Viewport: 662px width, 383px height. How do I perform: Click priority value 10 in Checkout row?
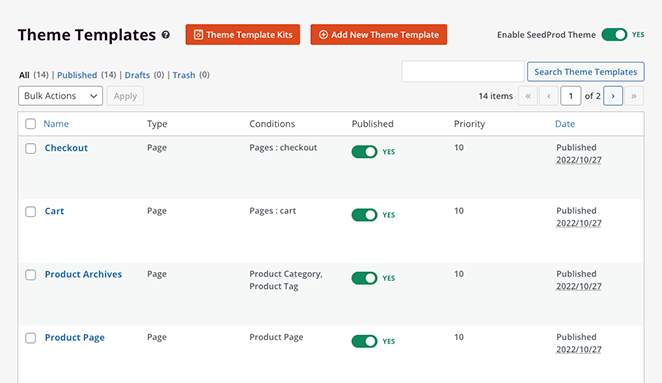[459, 147]
